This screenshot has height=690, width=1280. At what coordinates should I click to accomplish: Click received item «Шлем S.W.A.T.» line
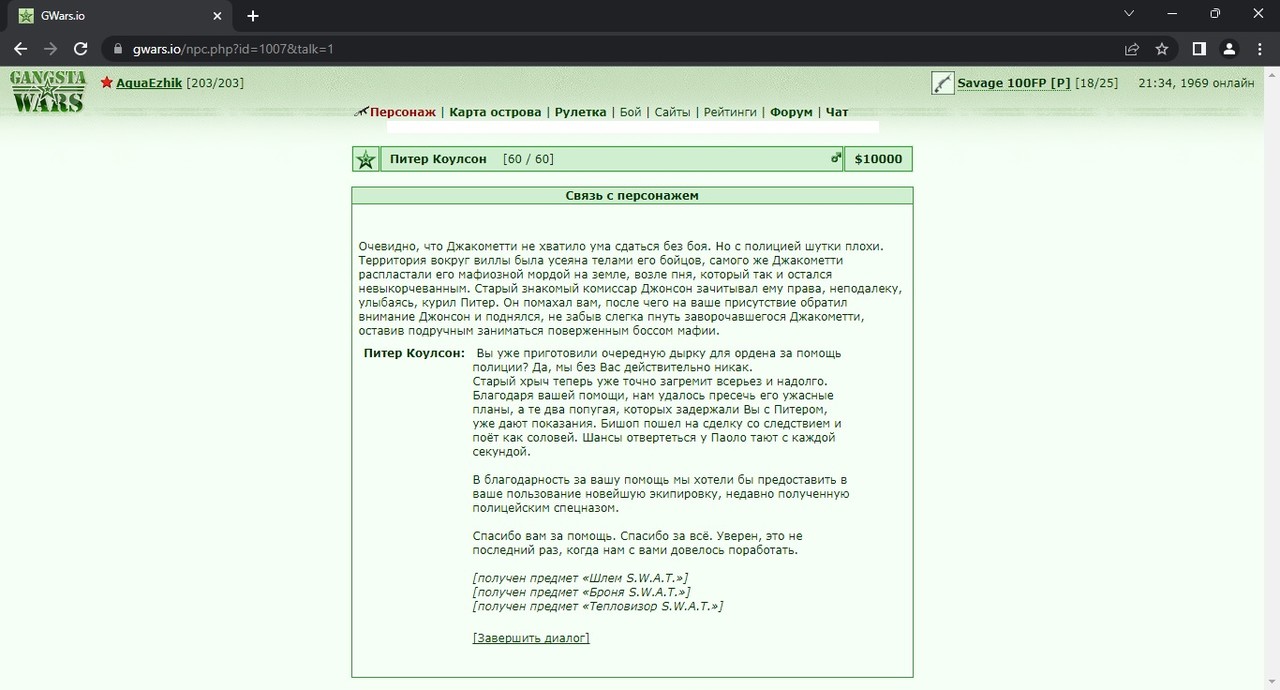580,578
